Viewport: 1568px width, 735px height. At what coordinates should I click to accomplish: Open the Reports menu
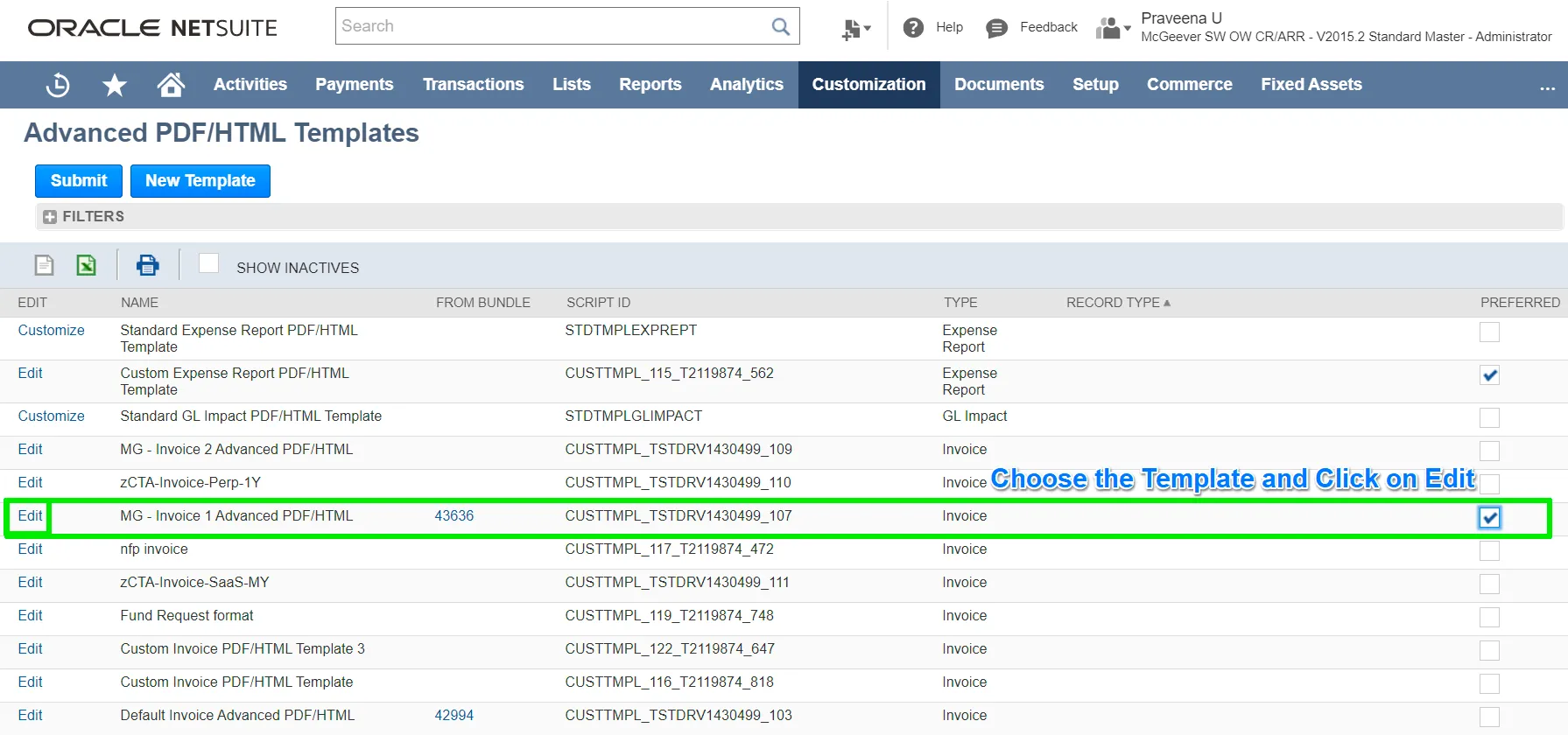coord(650,85)
